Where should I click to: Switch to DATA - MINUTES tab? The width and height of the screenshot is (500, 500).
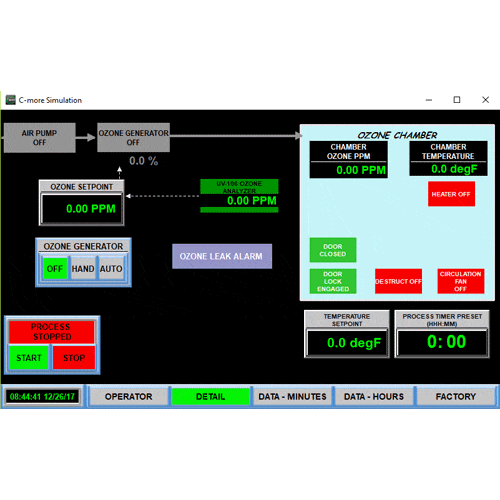[x=292, y=396]
